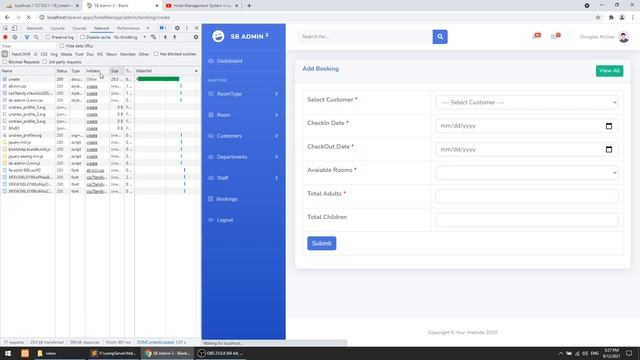Submit the booking form

point(322,243)
